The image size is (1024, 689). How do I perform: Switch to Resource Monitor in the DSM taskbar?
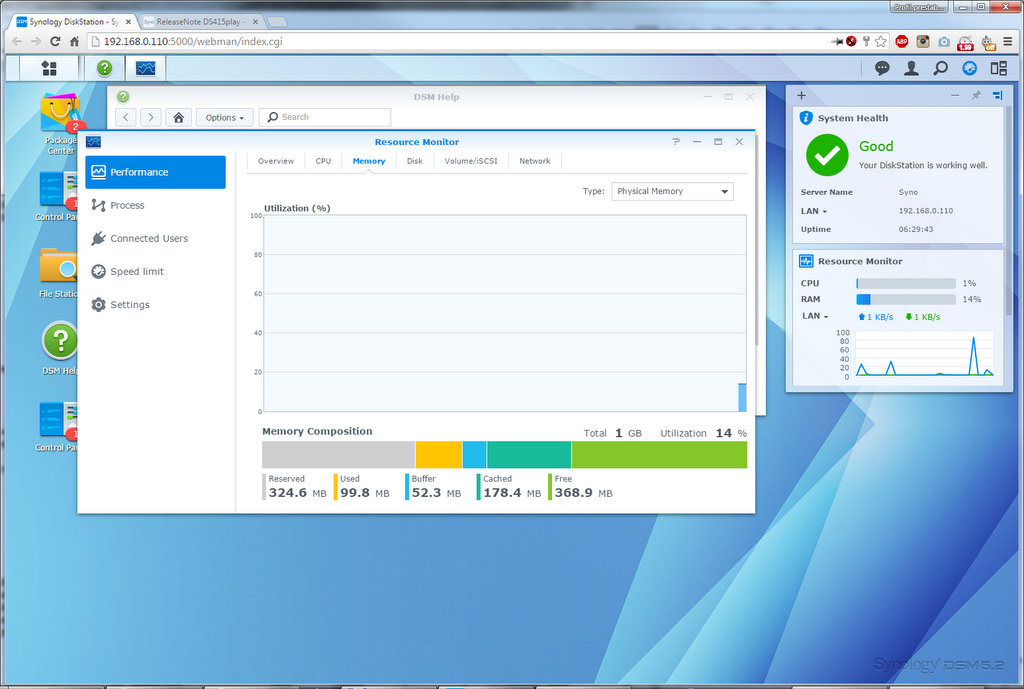pyautogui.click(x=146, y=68)
